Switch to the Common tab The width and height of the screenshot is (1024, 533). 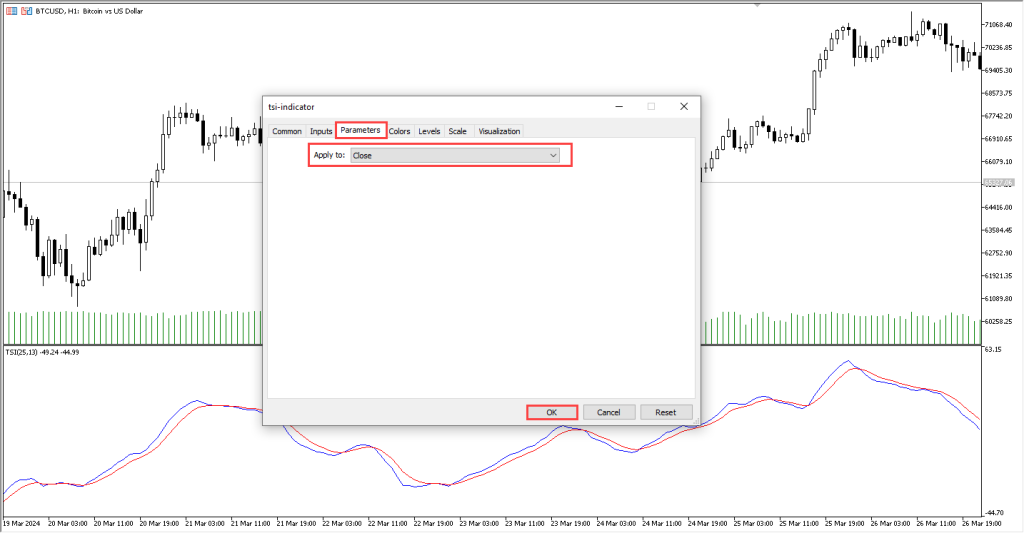(287, 131)
